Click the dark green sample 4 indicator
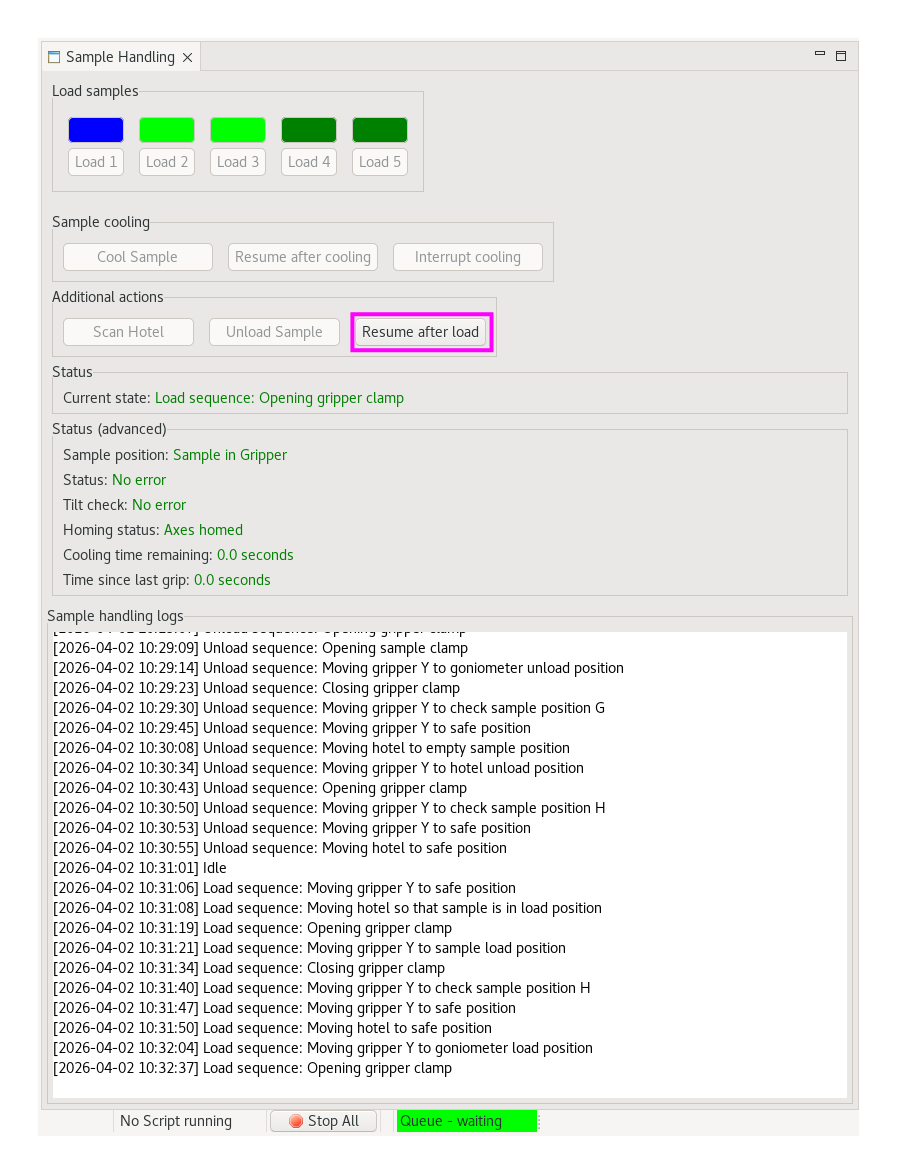 tap(309, 130)
